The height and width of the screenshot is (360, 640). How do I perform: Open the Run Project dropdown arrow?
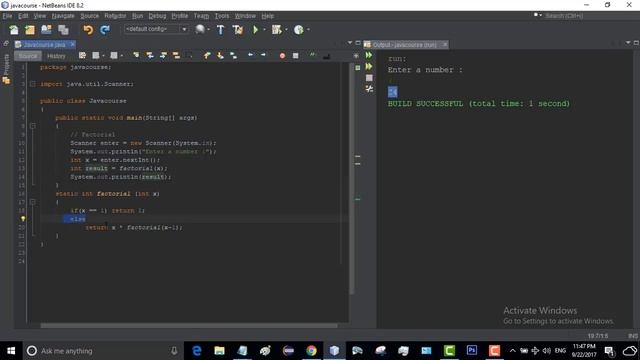(264, 29)
